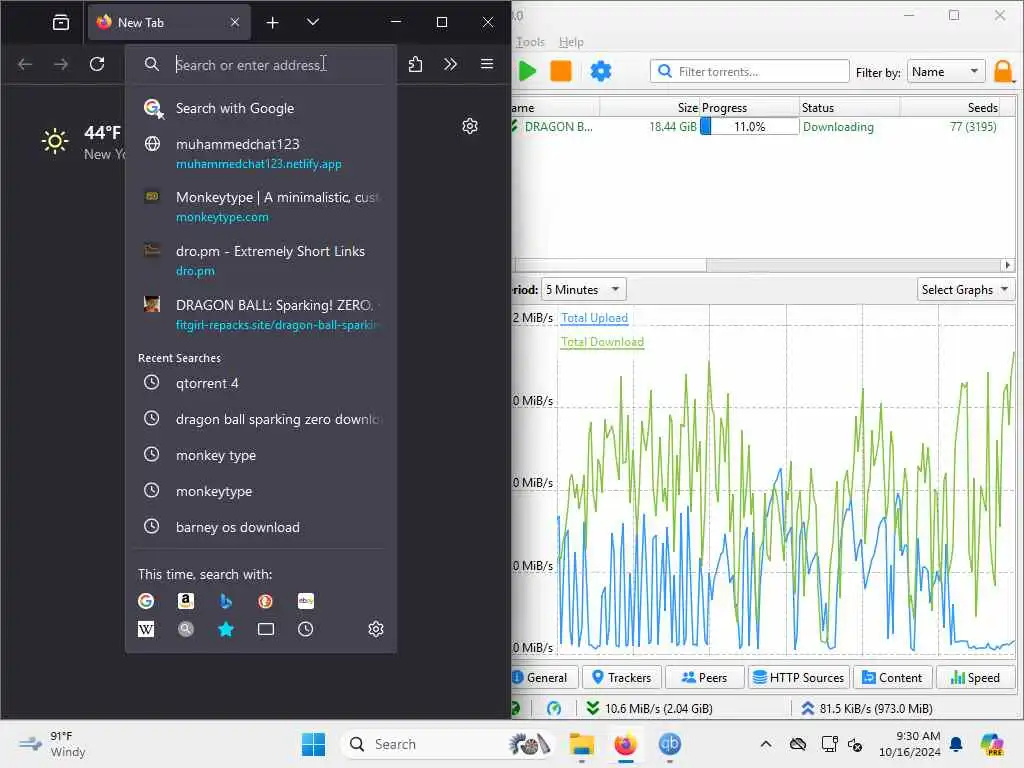1024x768 pixels.
Task: Open qBittorrent Tools menu
Action: [x=530, y=42]
